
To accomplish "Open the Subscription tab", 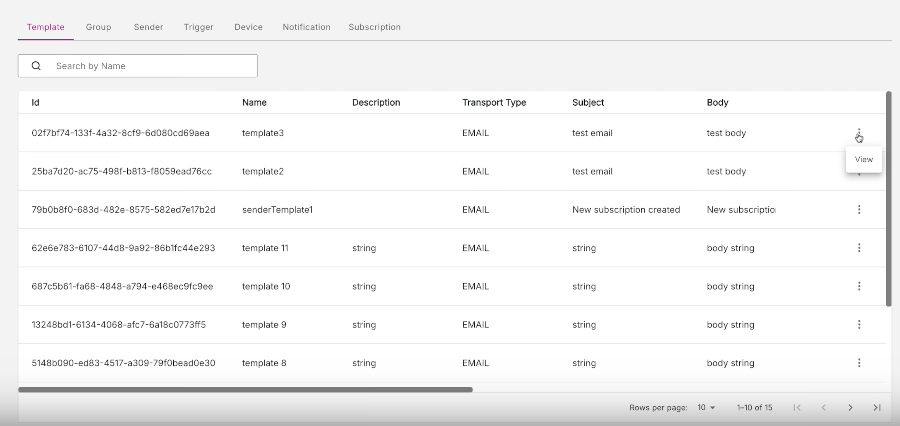I will pyautogui.click(x=374, y=27).
